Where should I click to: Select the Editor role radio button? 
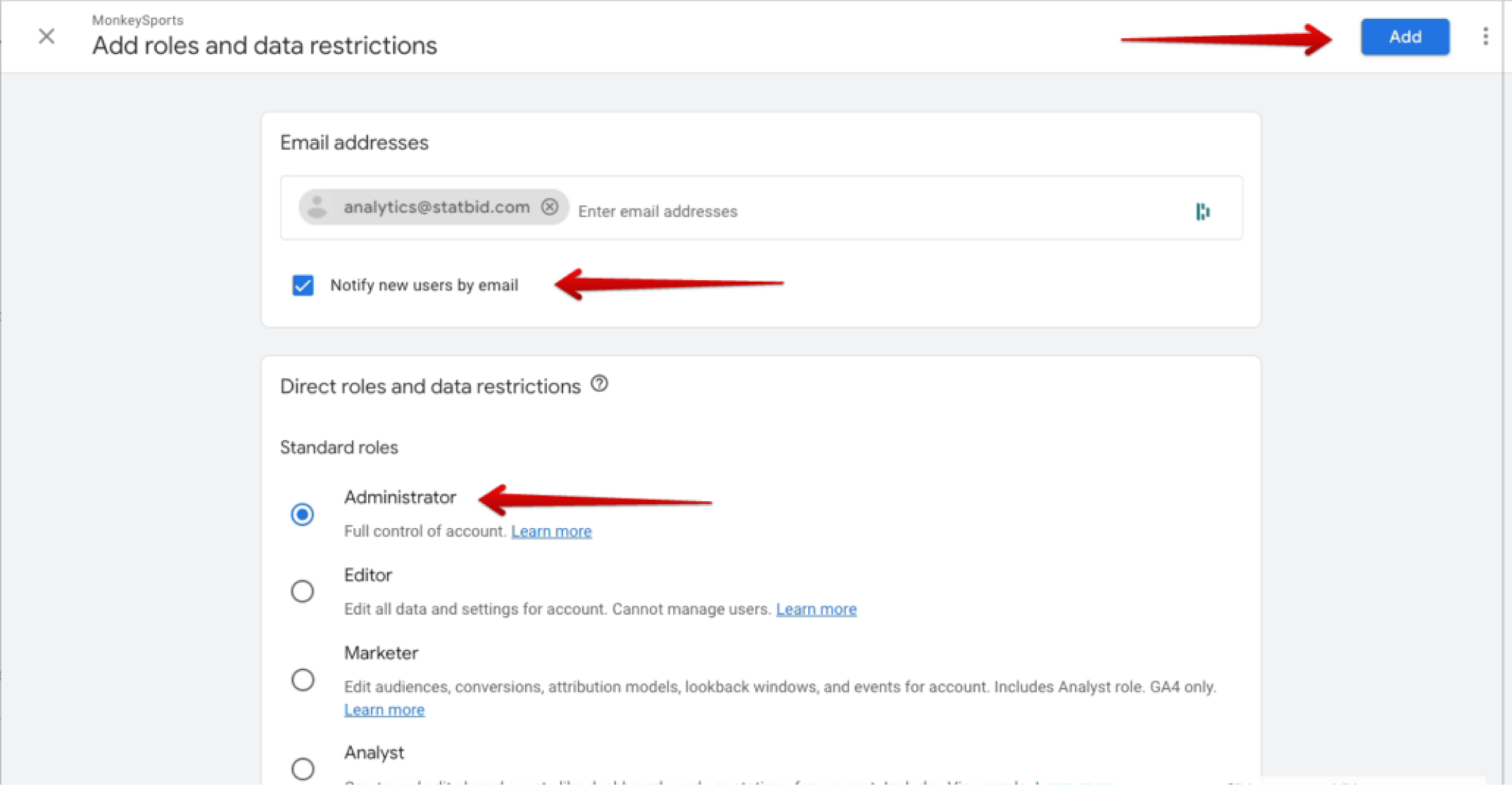(303, 591)
